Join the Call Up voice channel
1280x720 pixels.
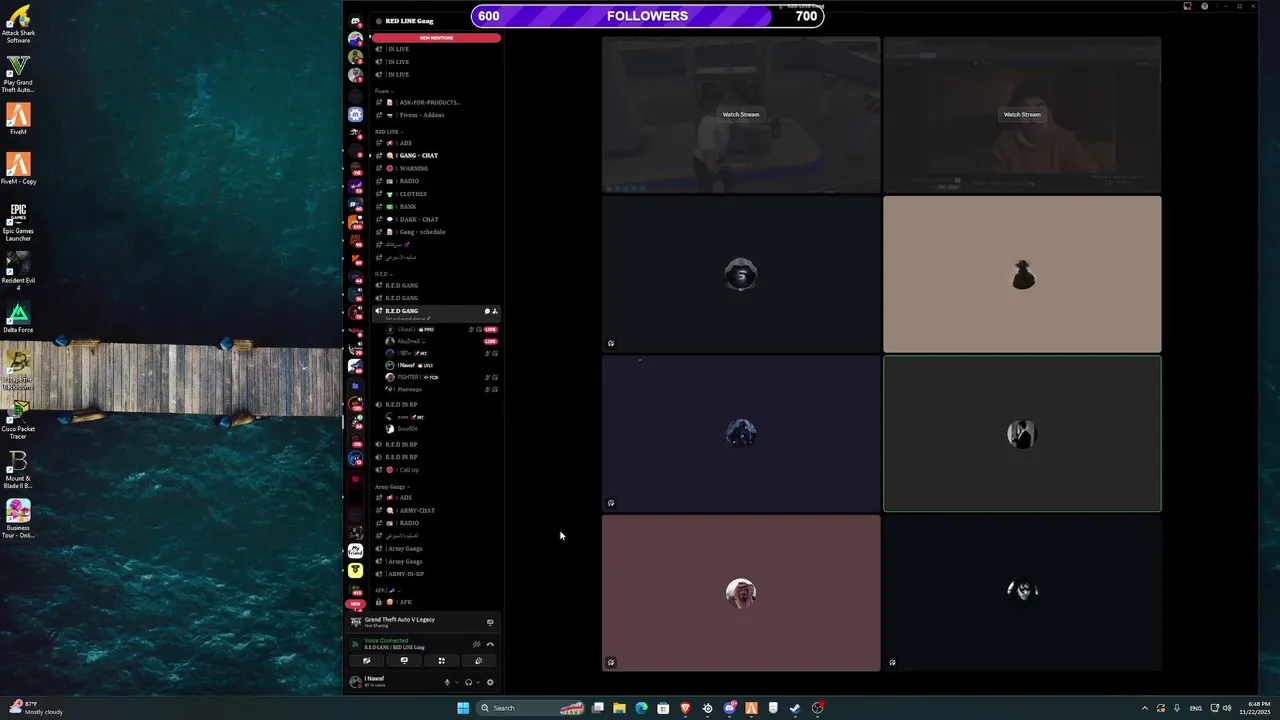tap(436, 470)
